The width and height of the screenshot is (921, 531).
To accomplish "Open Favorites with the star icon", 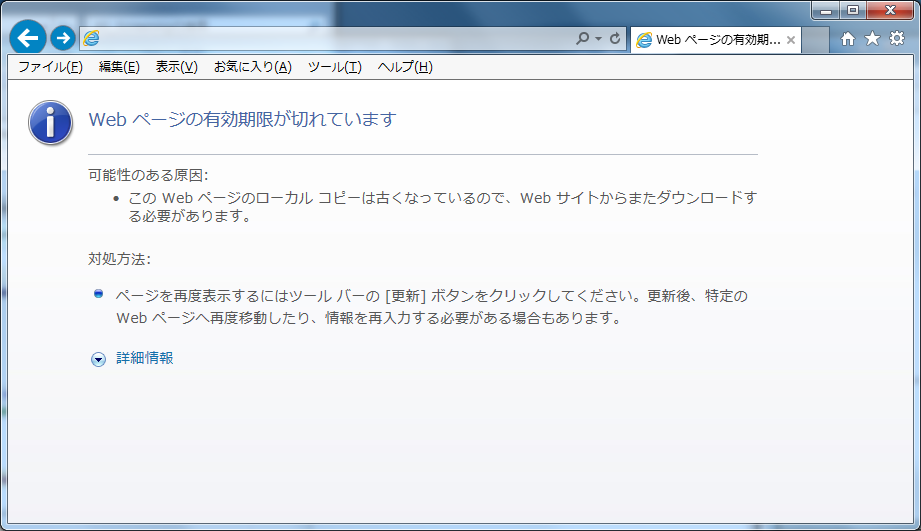I will click(871, 38).
